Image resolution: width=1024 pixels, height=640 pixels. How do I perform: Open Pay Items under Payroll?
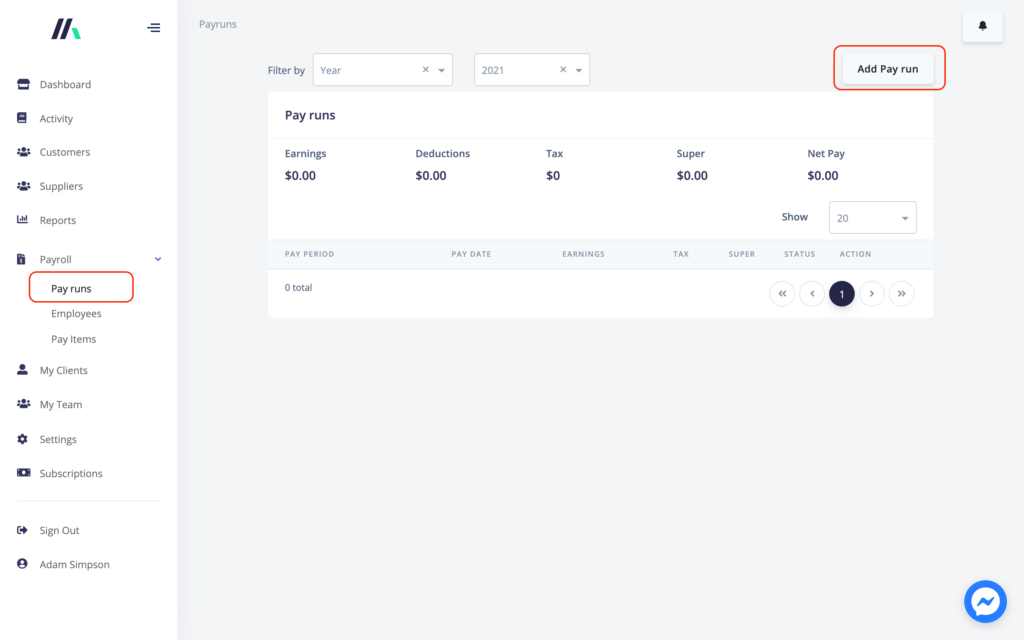(73, 339)
